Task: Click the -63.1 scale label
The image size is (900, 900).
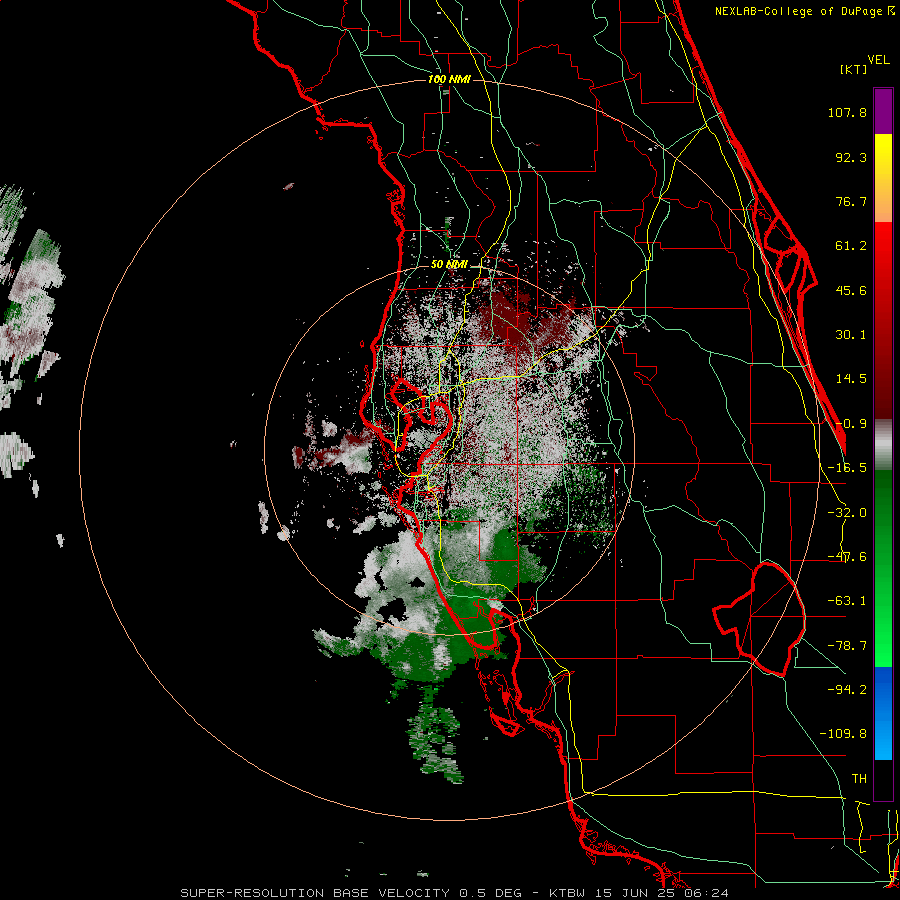Action: [847, 601]
